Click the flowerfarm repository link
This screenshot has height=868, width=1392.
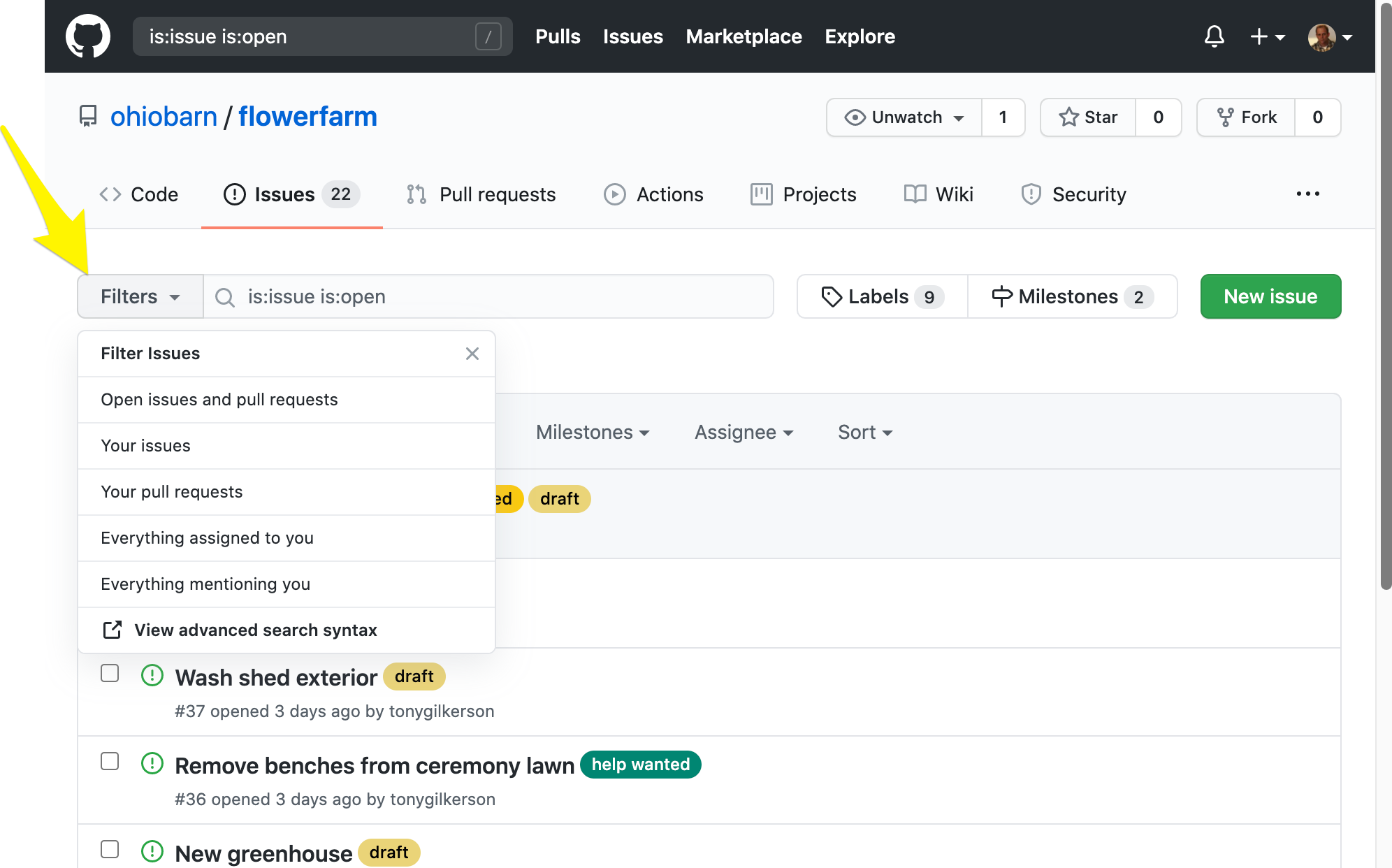pos(307,117)
